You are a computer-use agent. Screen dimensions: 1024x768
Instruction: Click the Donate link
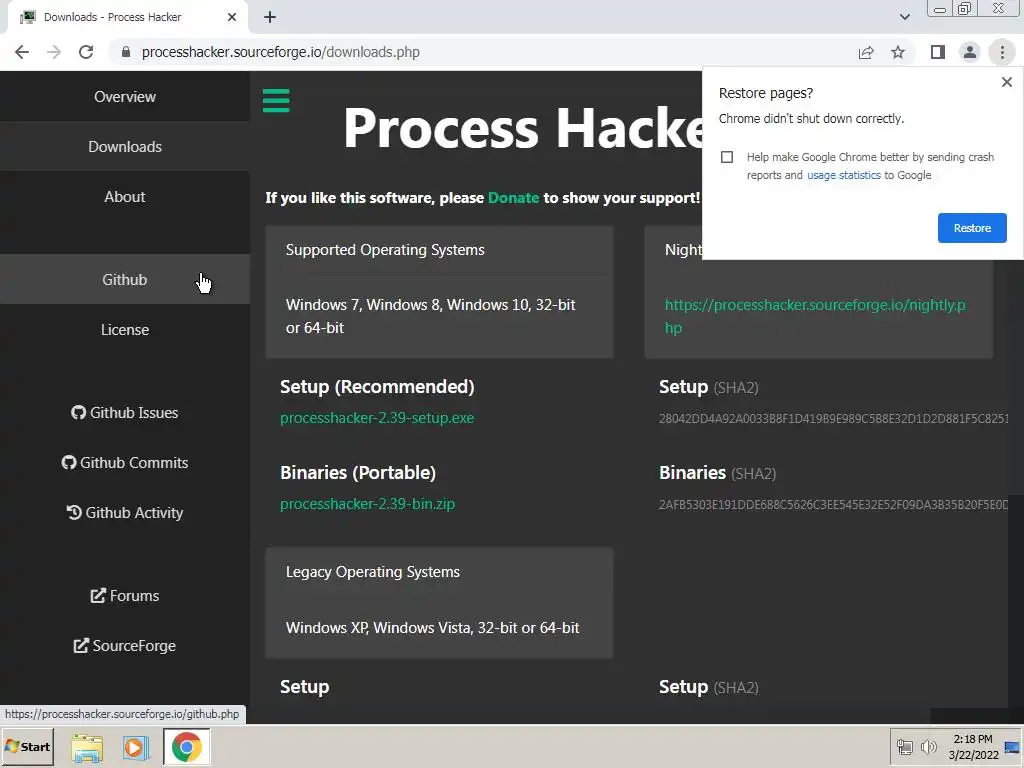[513, 198]
